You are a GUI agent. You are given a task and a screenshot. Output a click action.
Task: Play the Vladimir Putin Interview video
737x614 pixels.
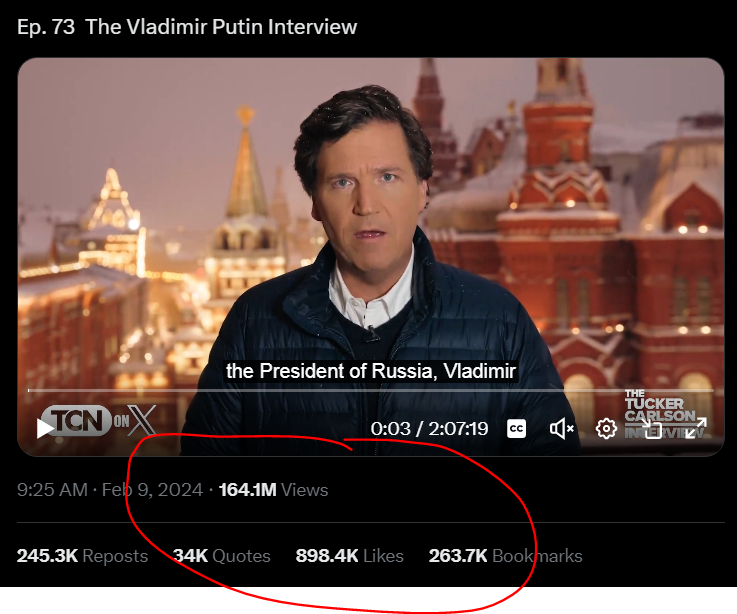(45, 428)
